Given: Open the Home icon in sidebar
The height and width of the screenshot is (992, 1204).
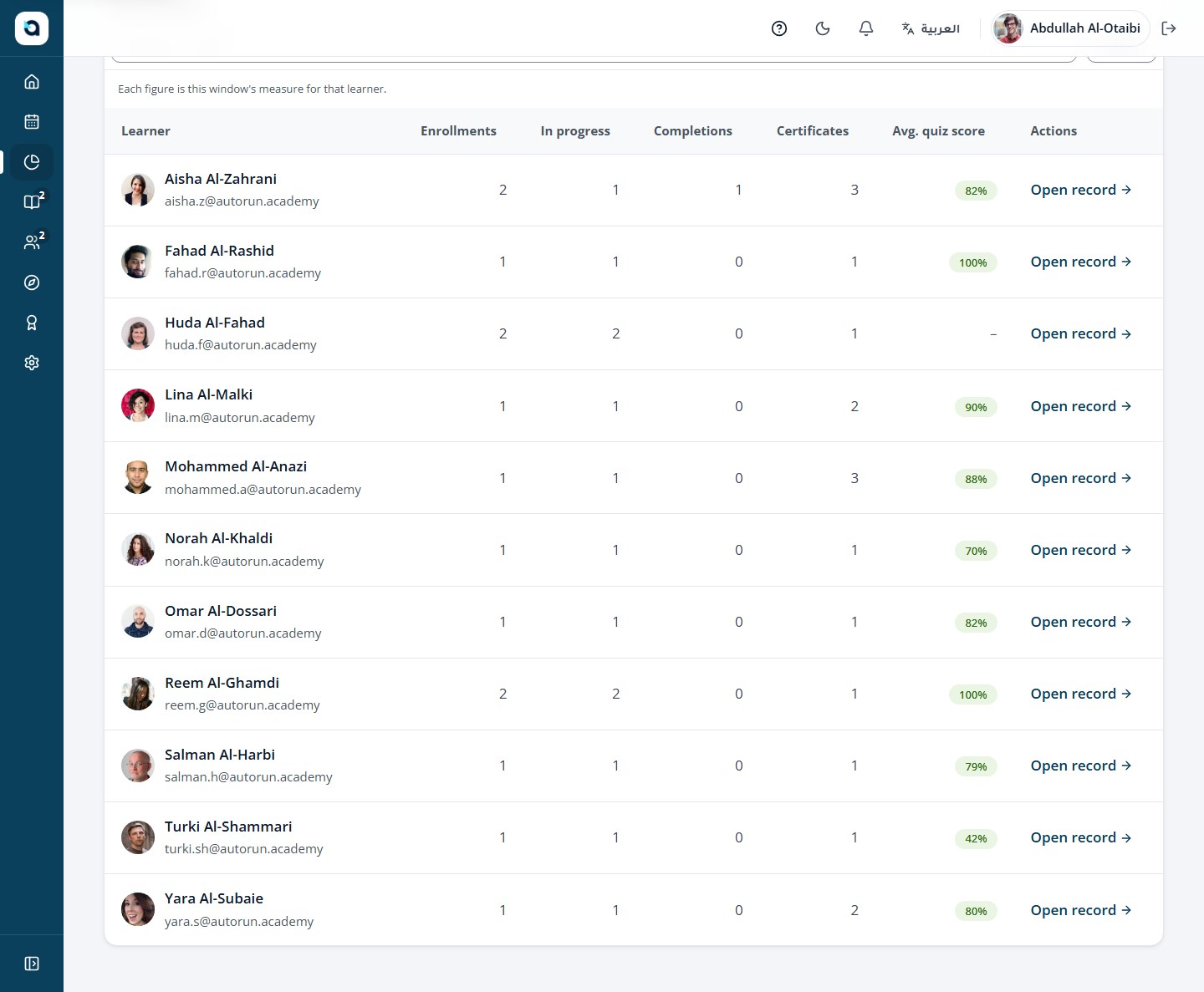Looking at the screenshot, I should [32, 82].
